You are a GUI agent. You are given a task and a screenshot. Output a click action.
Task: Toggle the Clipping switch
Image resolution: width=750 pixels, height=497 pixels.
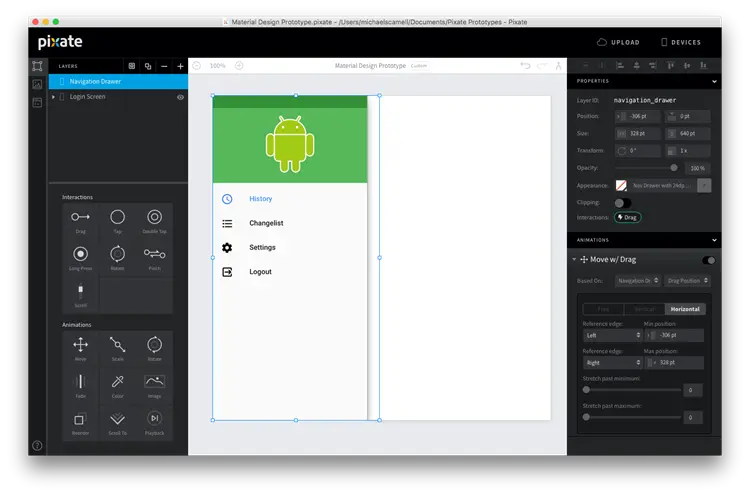point(623,203)
